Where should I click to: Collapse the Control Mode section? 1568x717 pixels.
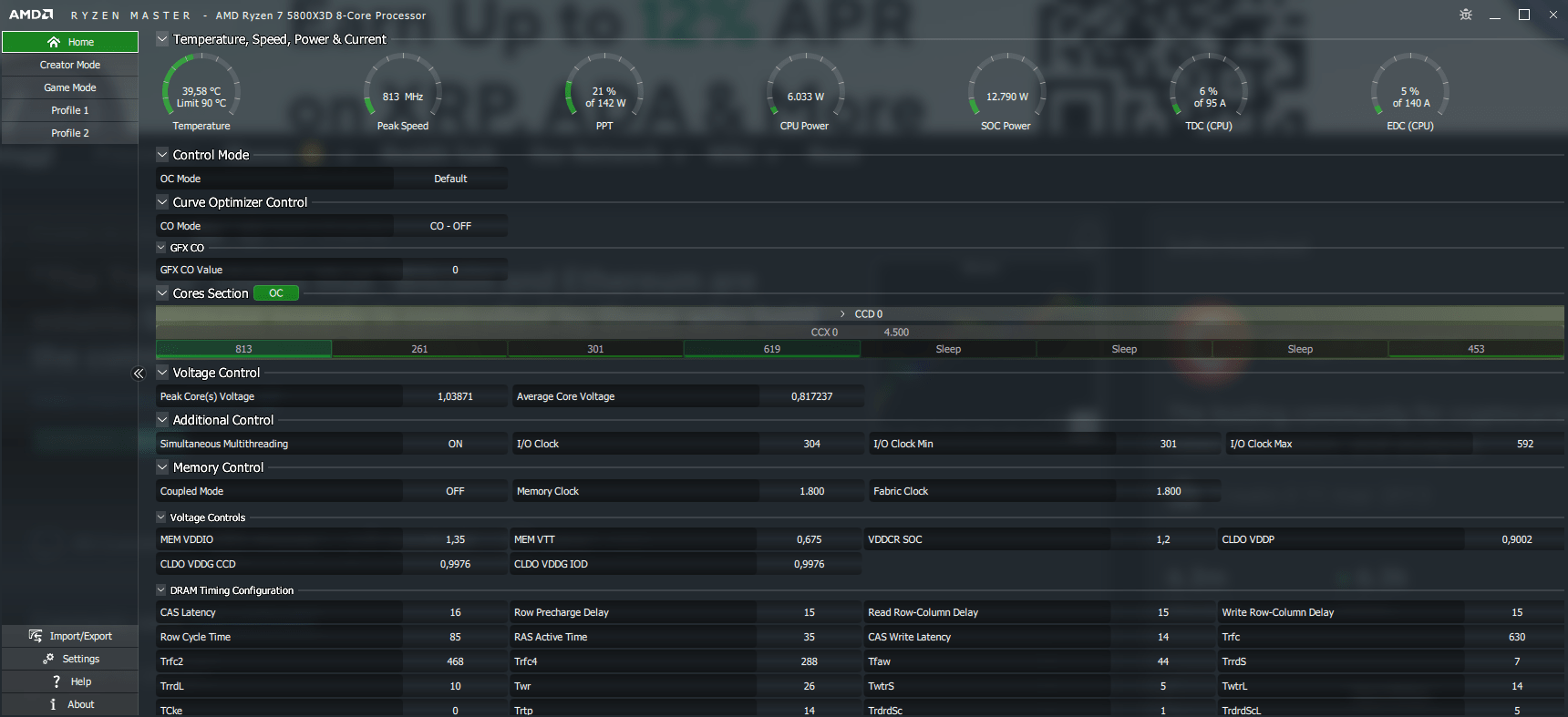pyautogui.click(x=162, y=155)
